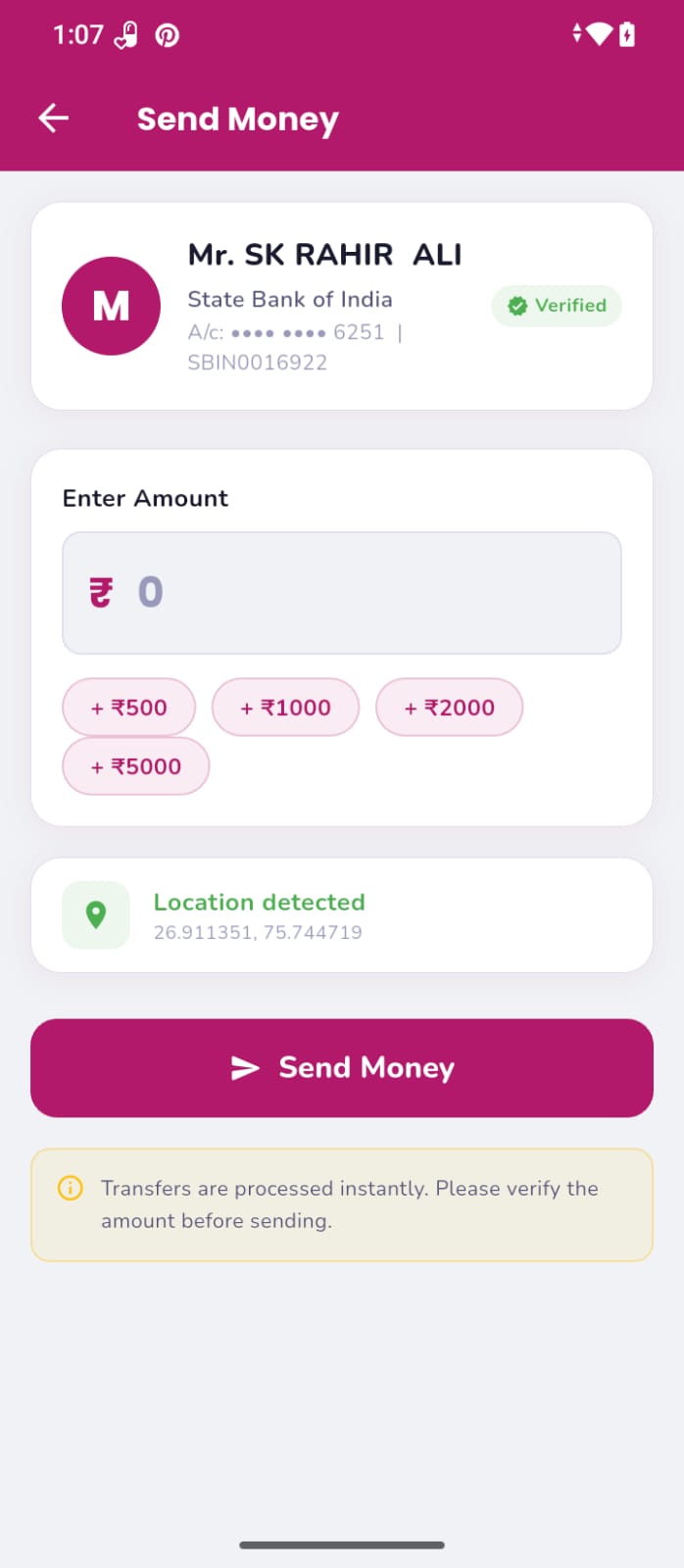The image size is (684, 1568).
Task: Tap the large Send Money button
Action: 342,1068
